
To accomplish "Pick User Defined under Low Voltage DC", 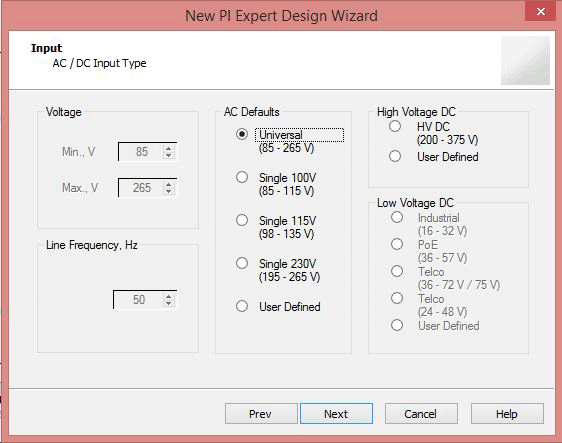I will coord(397,325).
